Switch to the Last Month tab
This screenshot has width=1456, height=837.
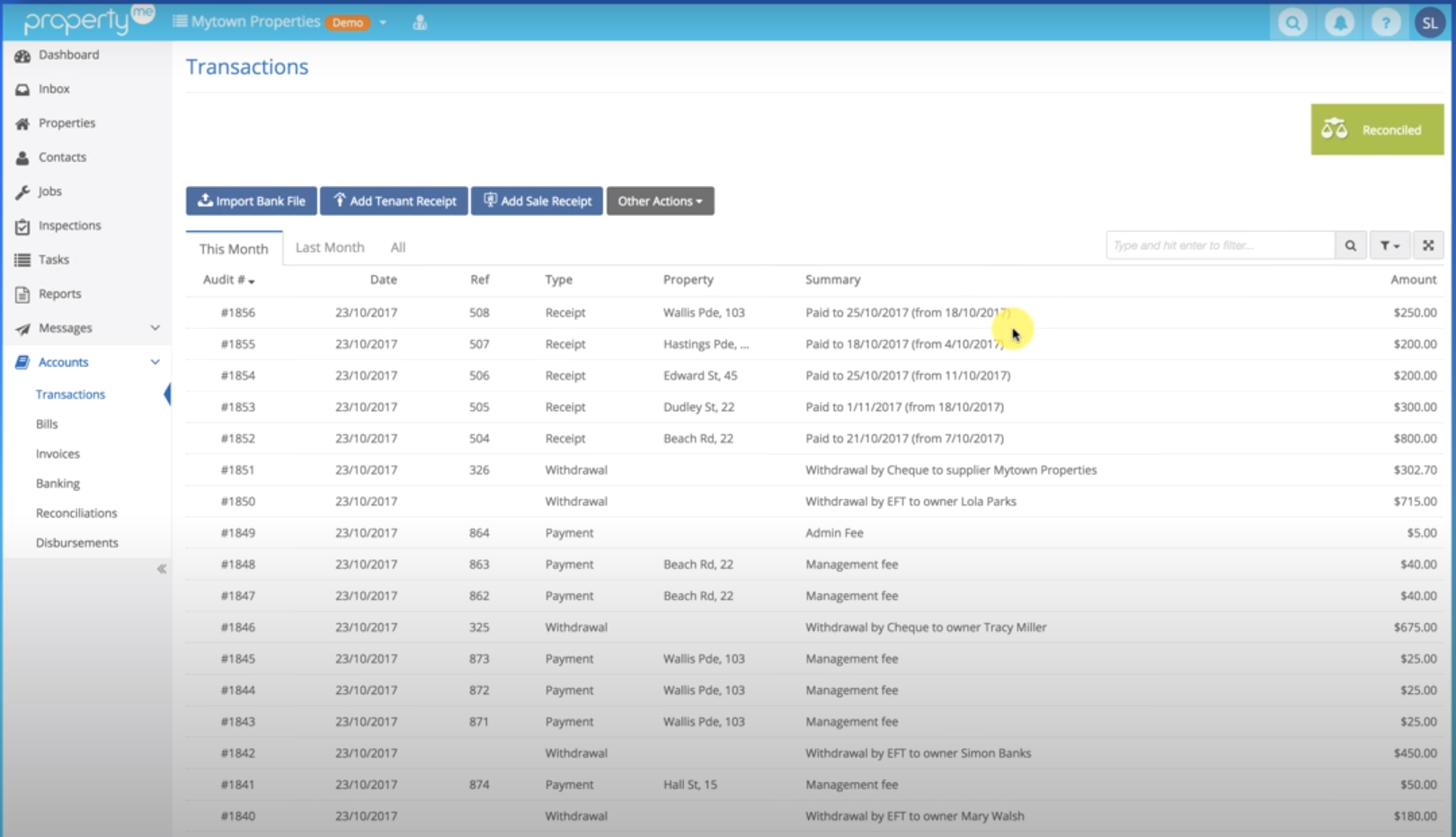tap(329, 246)
